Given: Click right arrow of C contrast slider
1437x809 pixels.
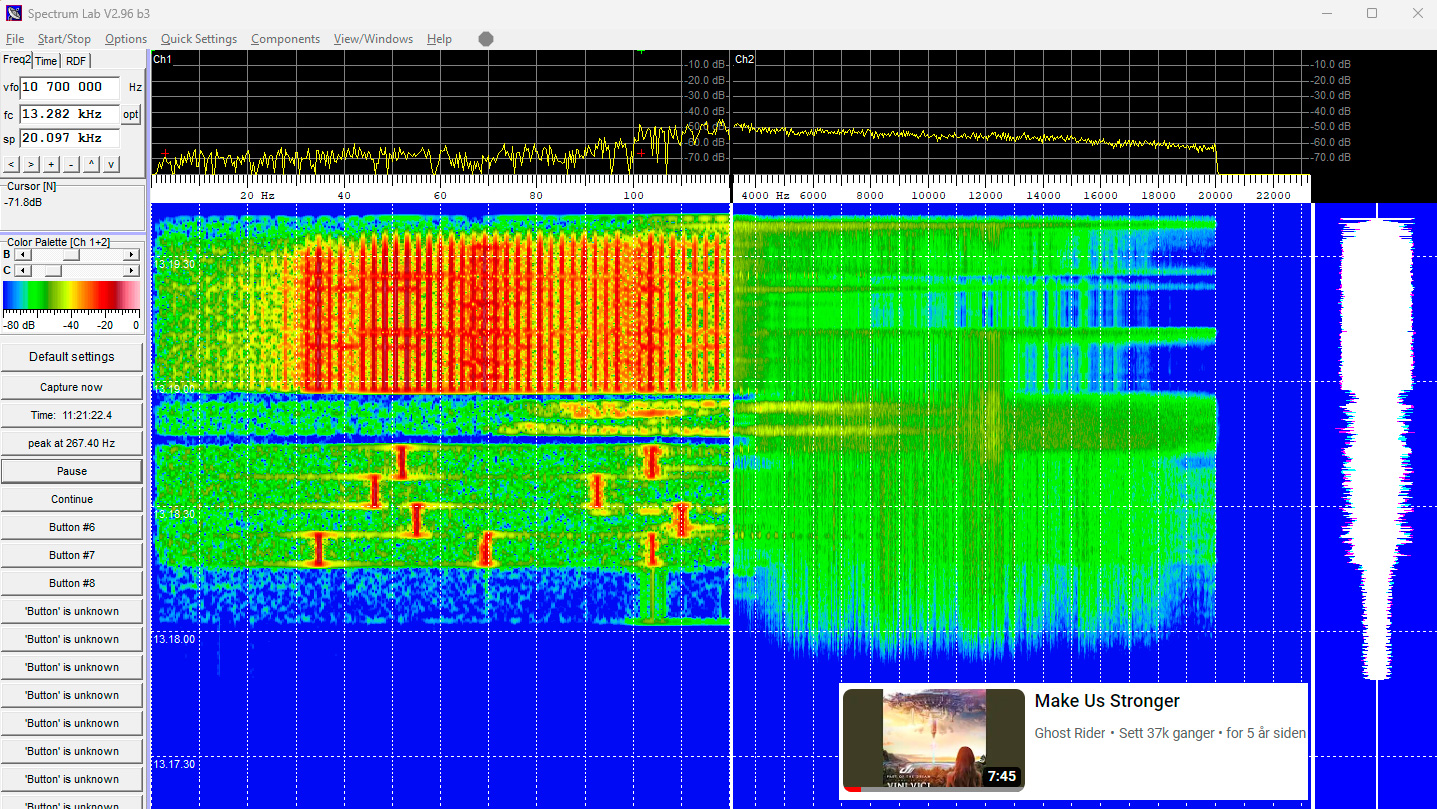Looking at the screenshot, I should 131,270.
